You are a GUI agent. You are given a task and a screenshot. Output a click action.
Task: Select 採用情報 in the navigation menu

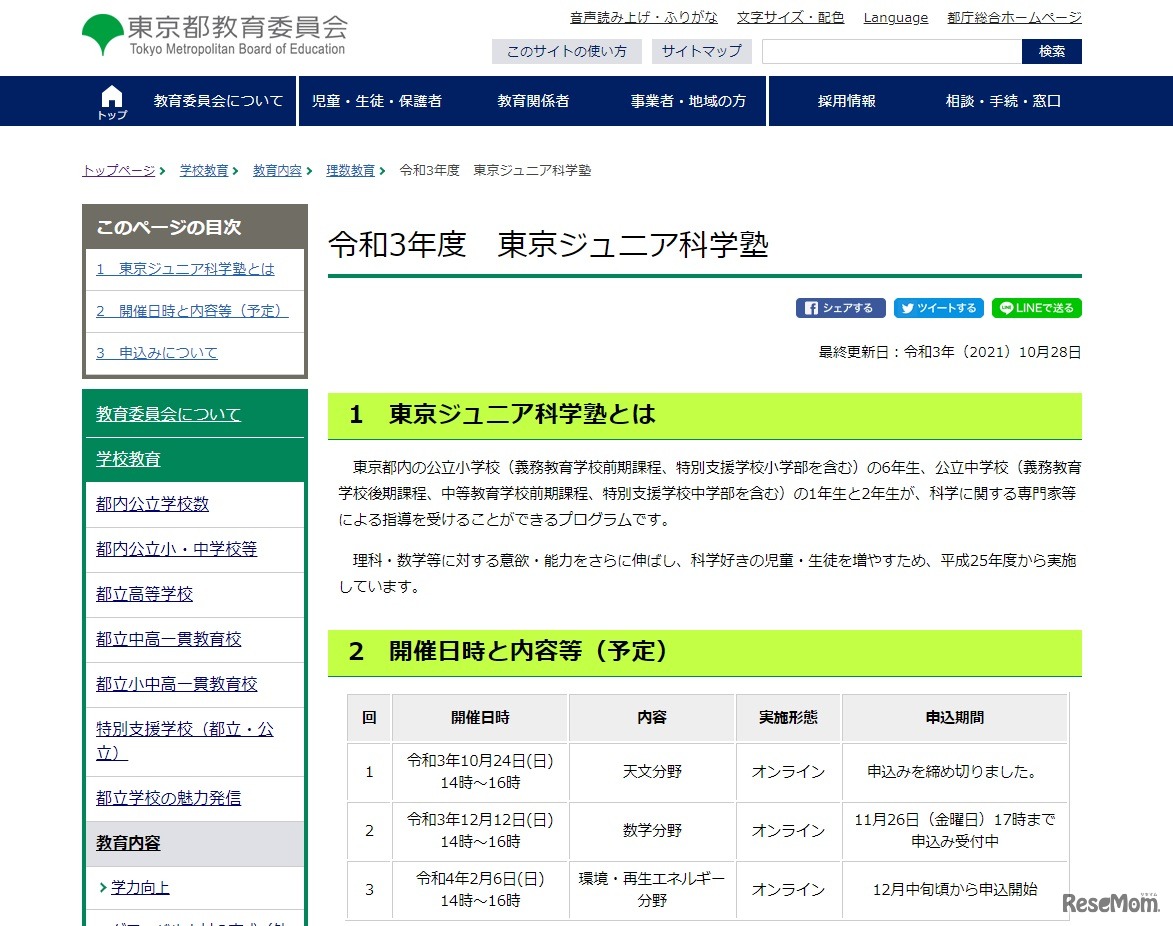pos(844,101)
